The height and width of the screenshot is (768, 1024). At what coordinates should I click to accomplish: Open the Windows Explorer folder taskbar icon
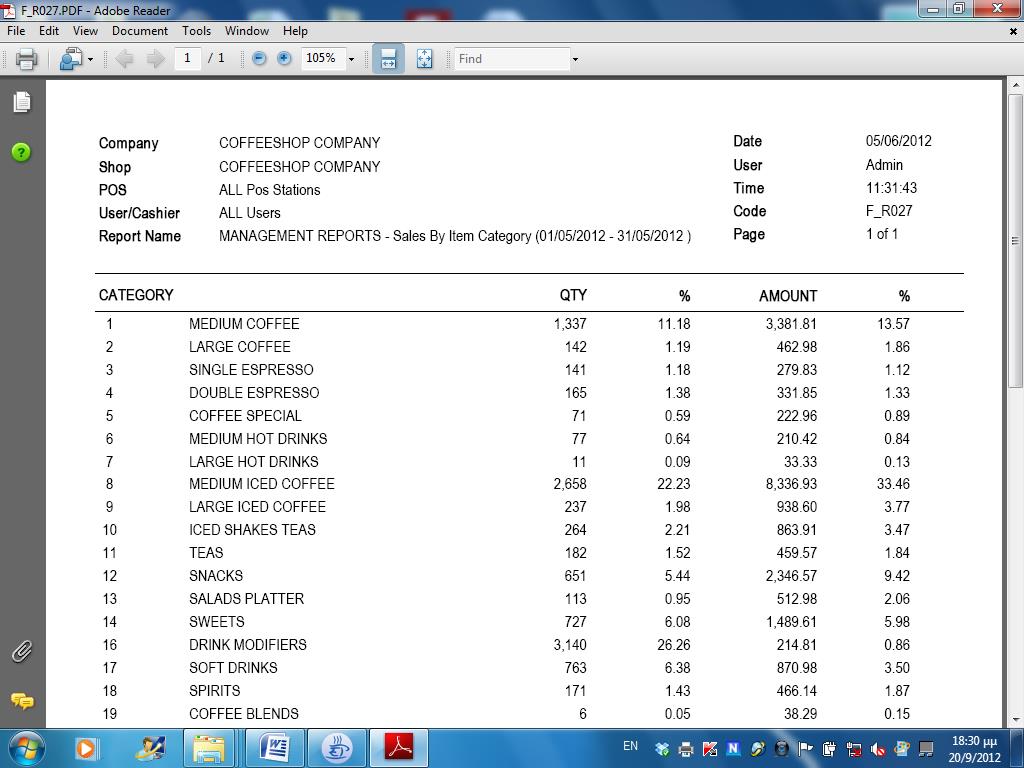208,748
